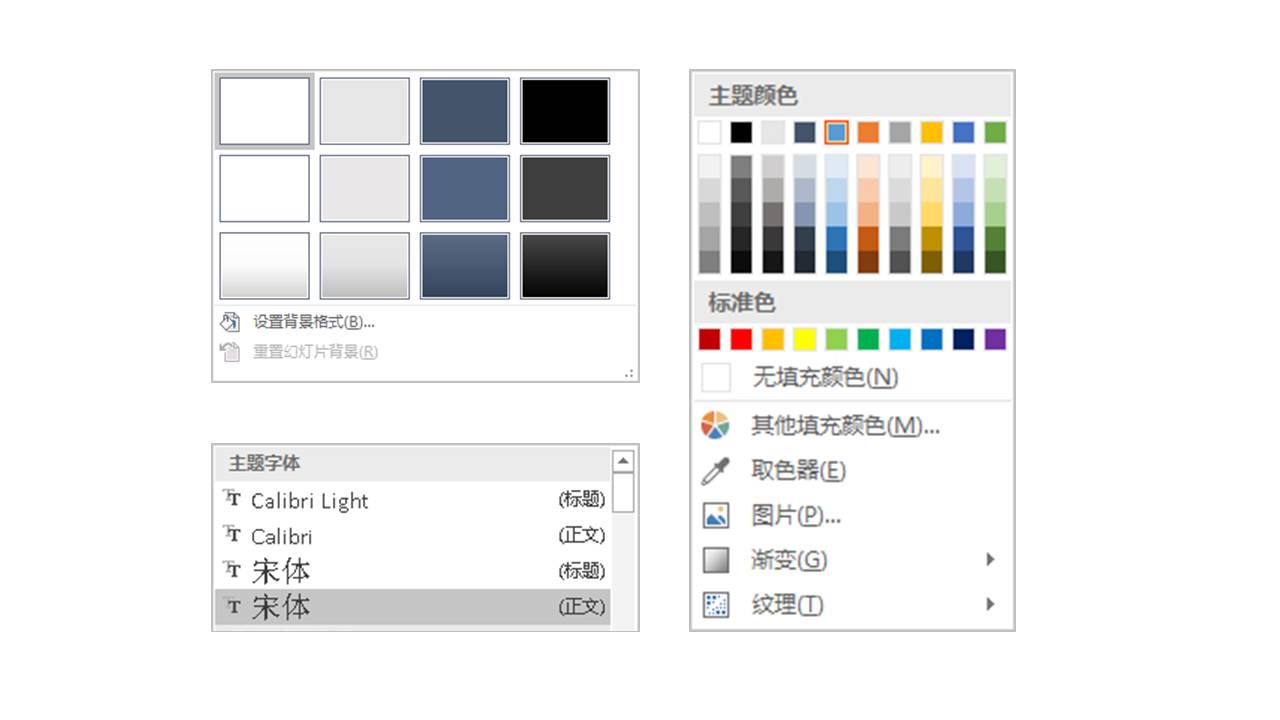Click the Reset Slide Background icon
This screenshot has height=720, width=1280.
pyautogui.click(x=230, y=351)
